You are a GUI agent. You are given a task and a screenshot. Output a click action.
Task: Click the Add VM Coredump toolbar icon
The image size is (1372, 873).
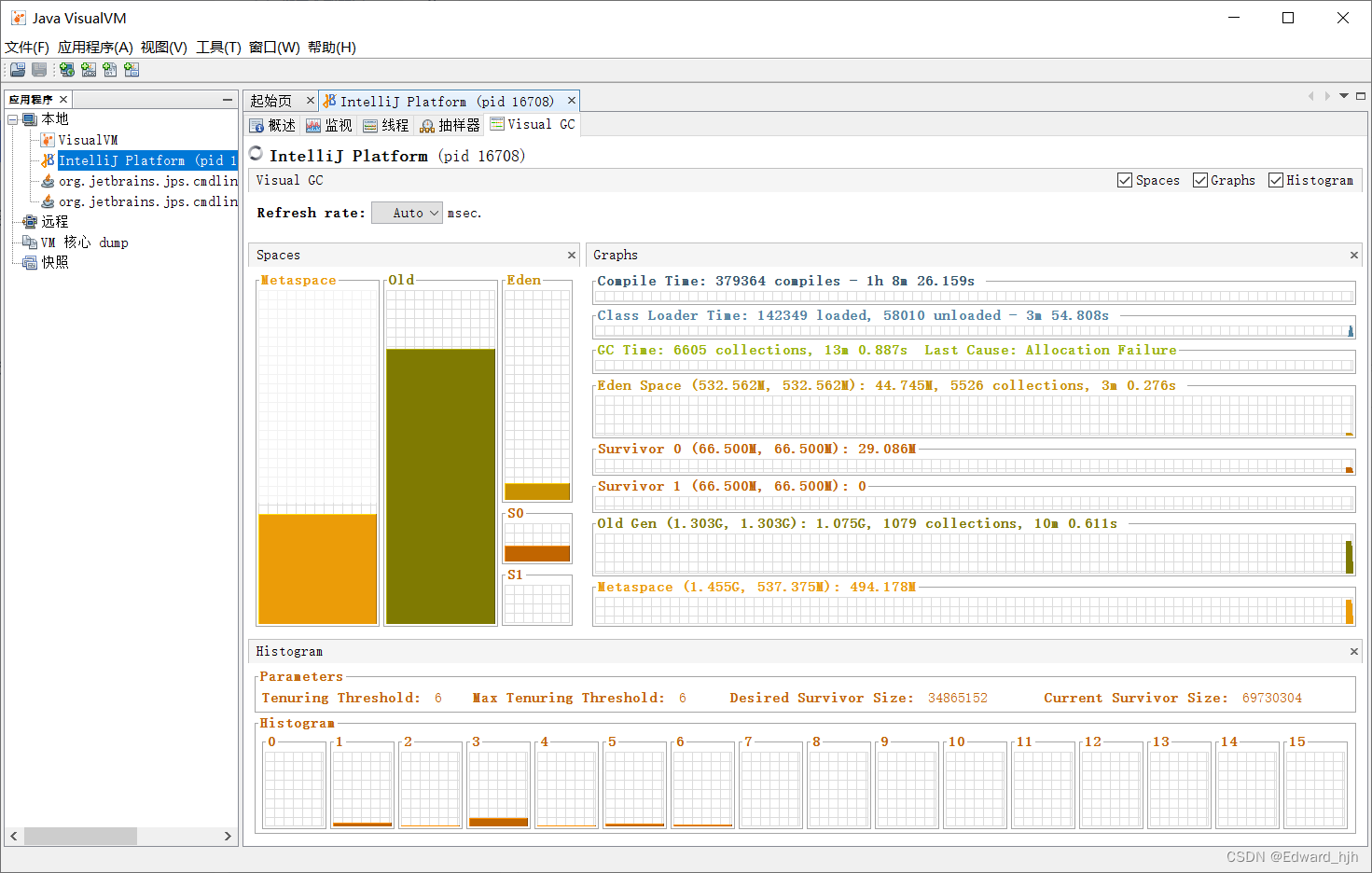coord(110,70)
